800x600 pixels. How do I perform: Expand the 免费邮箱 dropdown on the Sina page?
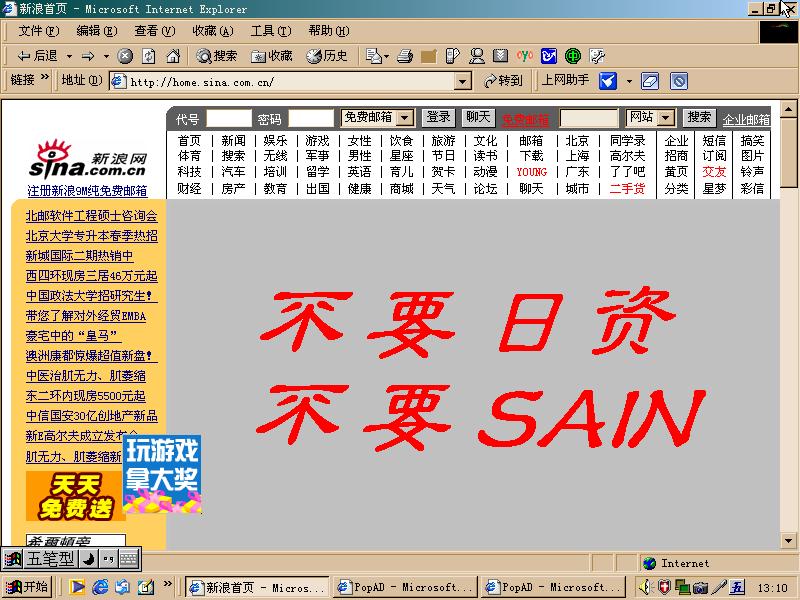point(405,118)
